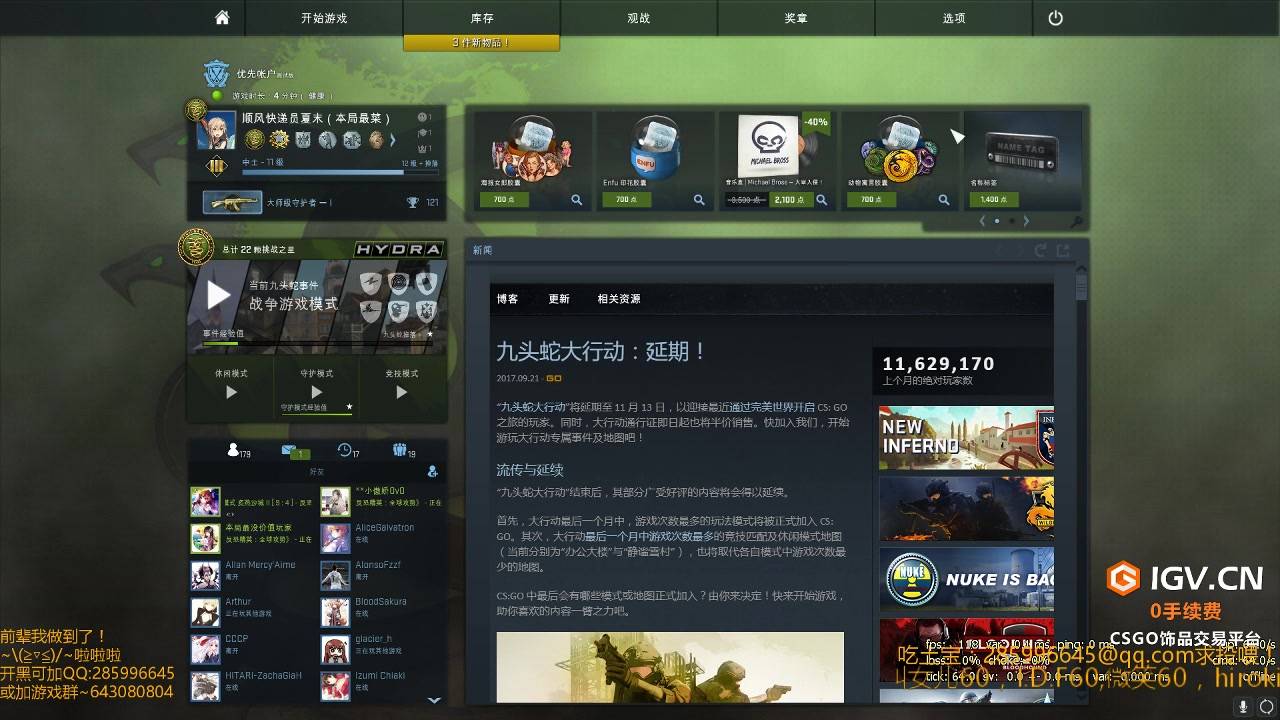The height and width of the screenshot is (720, 1280).
Task: Switch to friends list tab with 179
Action: [x=238, y=451]
